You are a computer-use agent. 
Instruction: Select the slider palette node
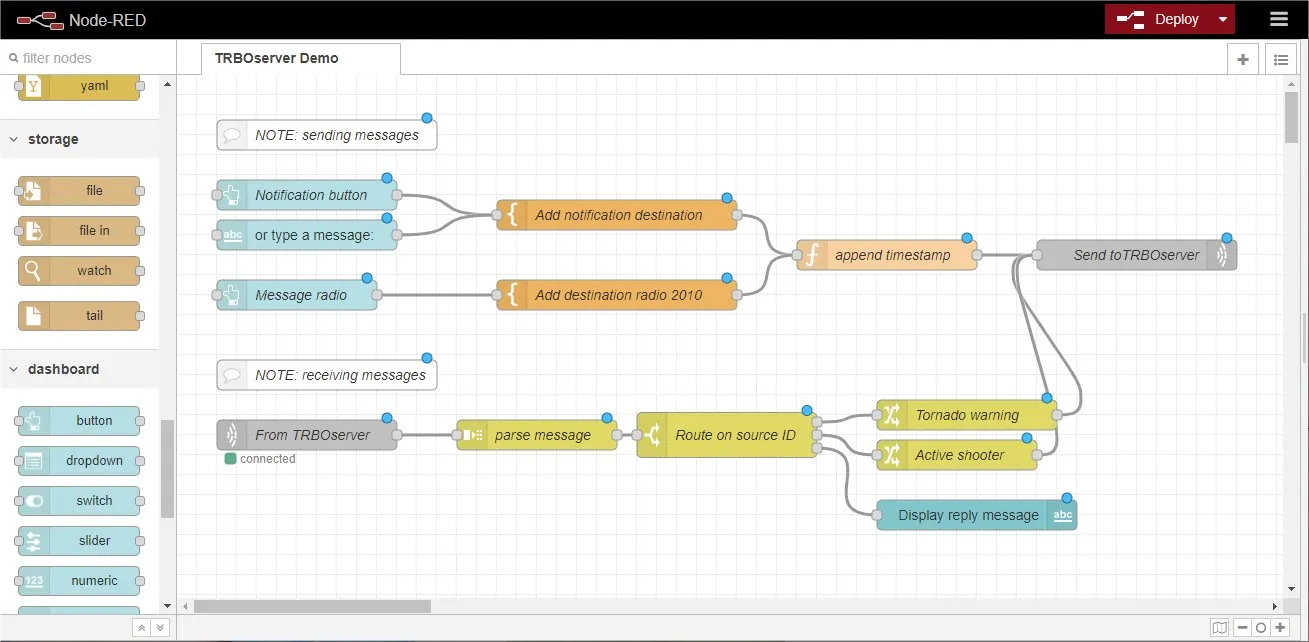[x=79, y=540]
